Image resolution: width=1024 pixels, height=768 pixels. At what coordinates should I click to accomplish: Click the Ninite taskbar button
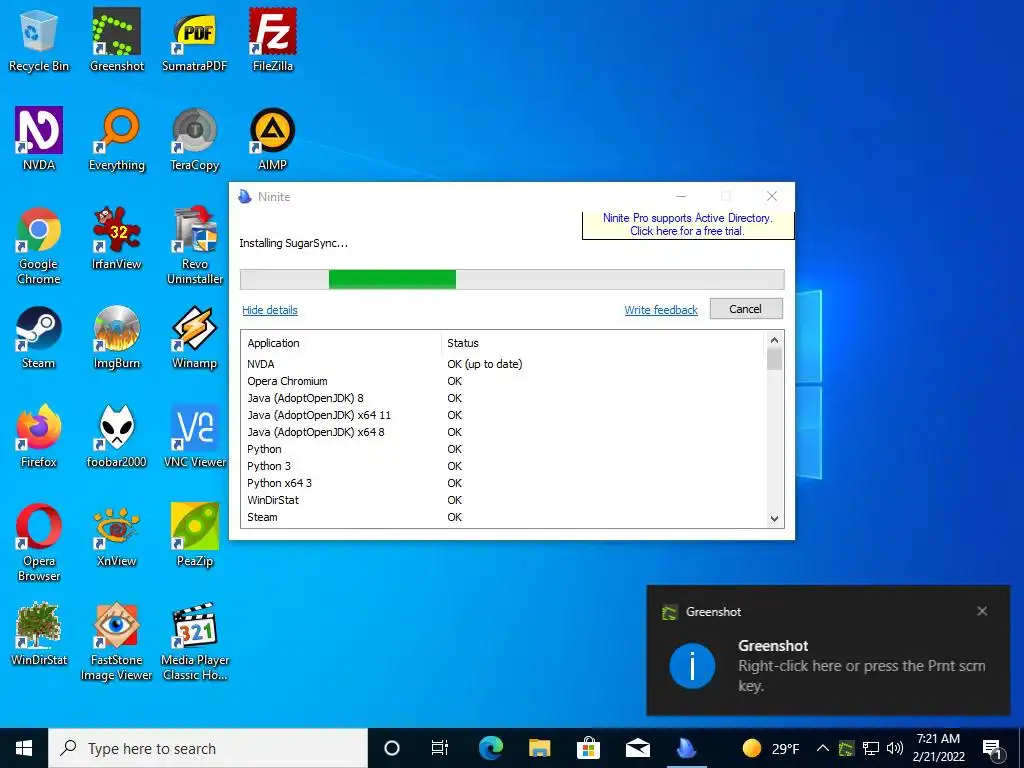coord(686,748)
